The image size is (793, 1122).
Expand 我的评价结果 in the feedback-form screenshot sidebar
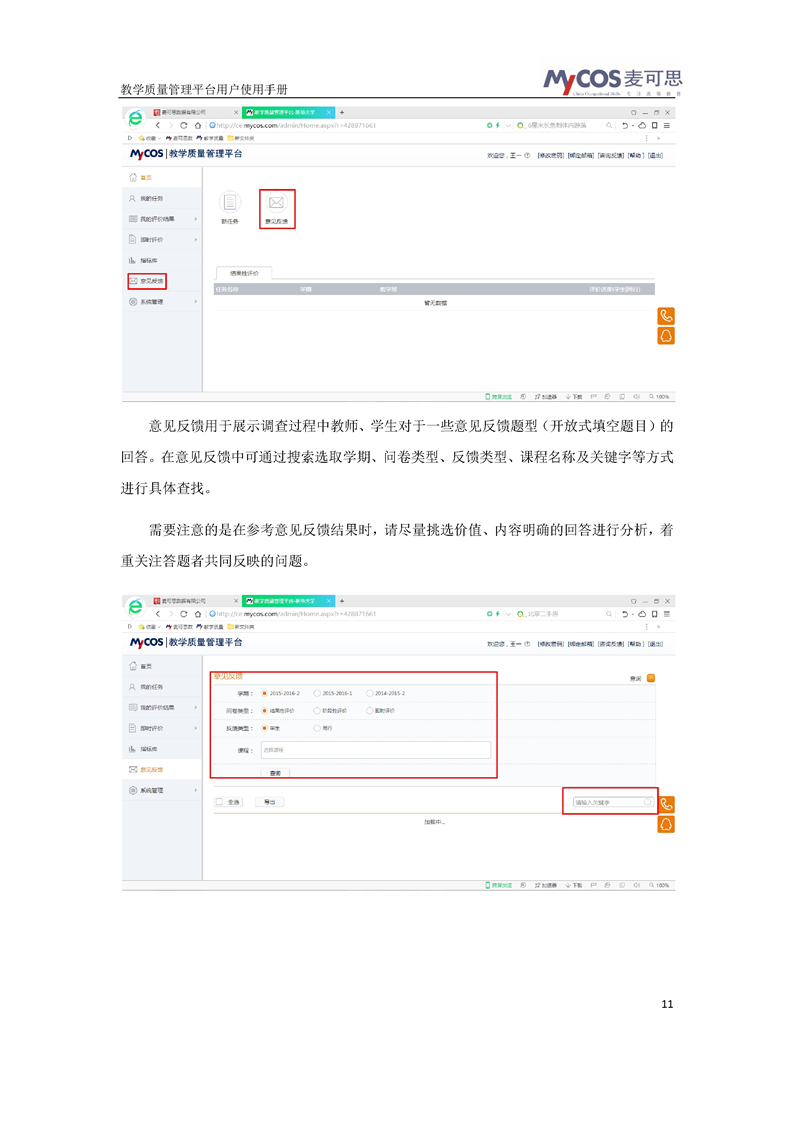[162, 708]
